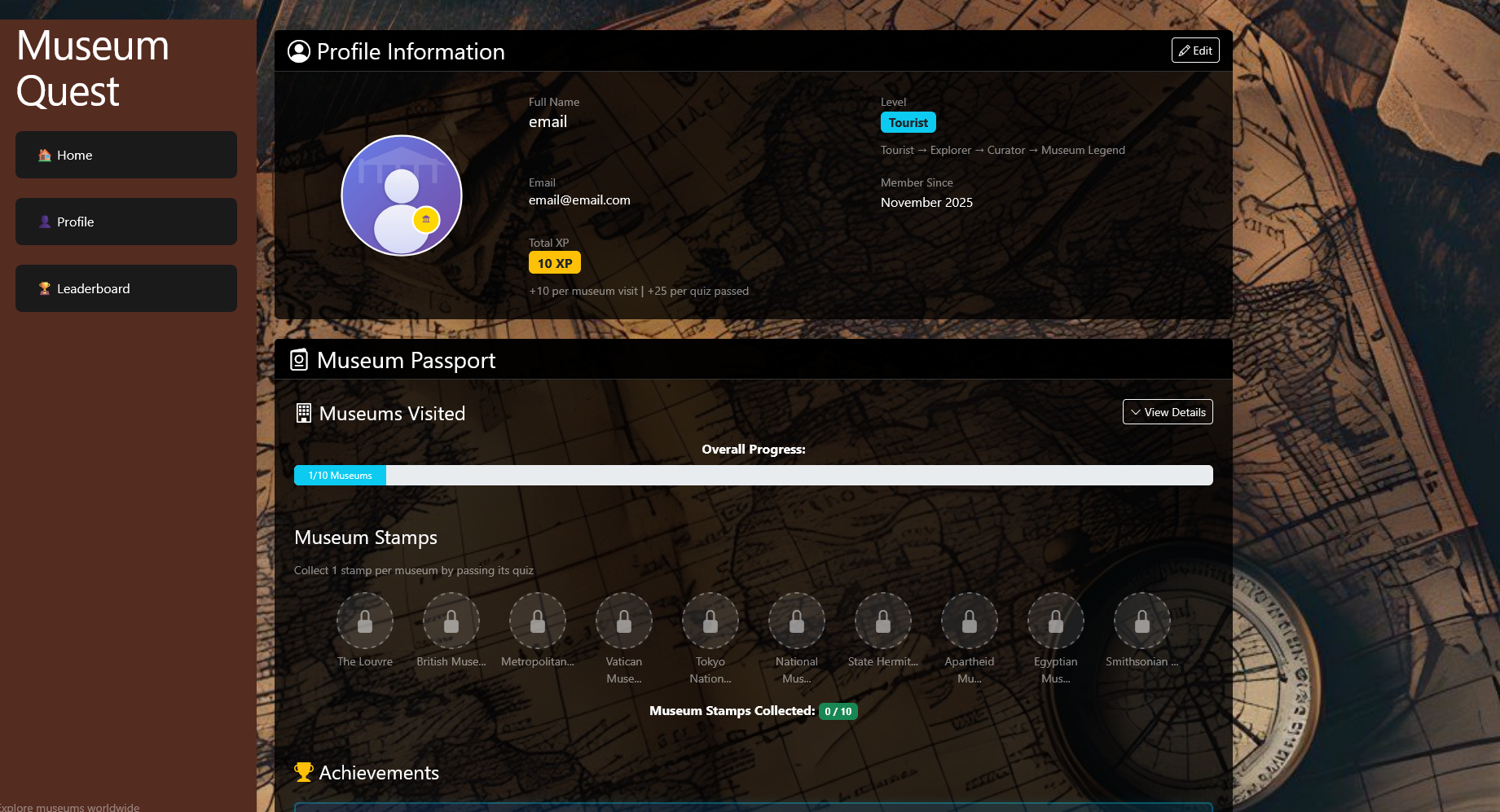Click the Overall Progress label
The height and width of the screenshot is (812, 1500).
754,450
